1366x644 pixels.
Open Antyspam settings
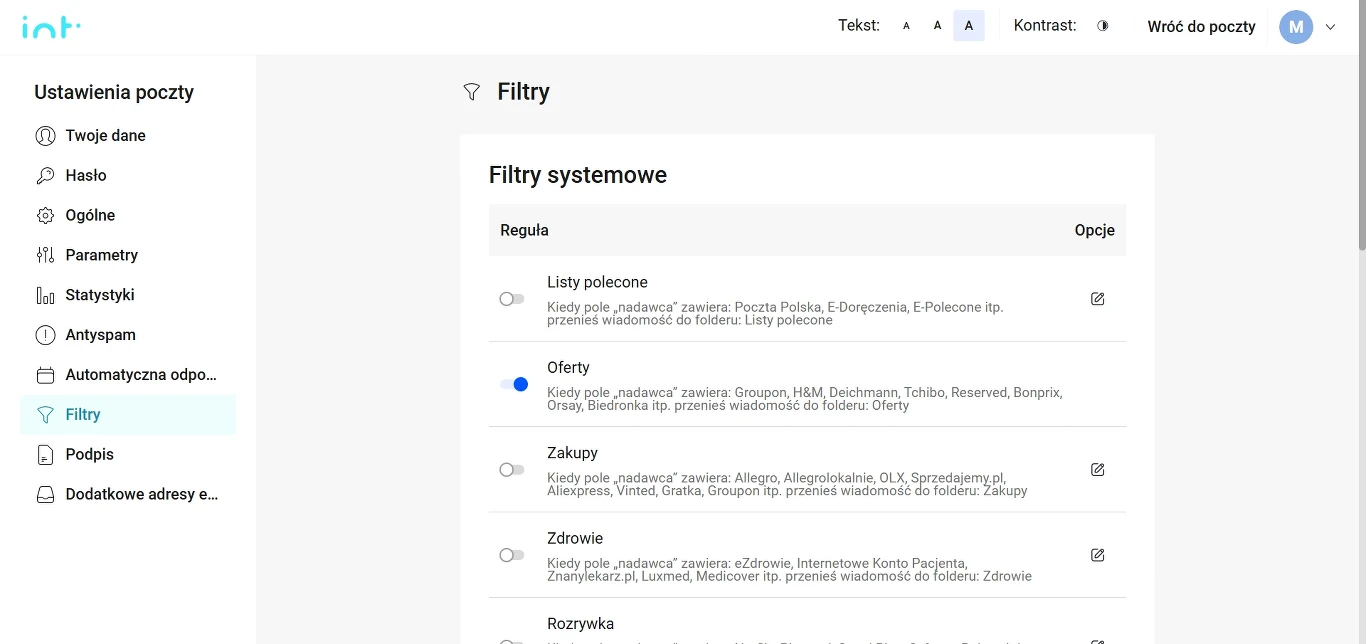point(128,335)
